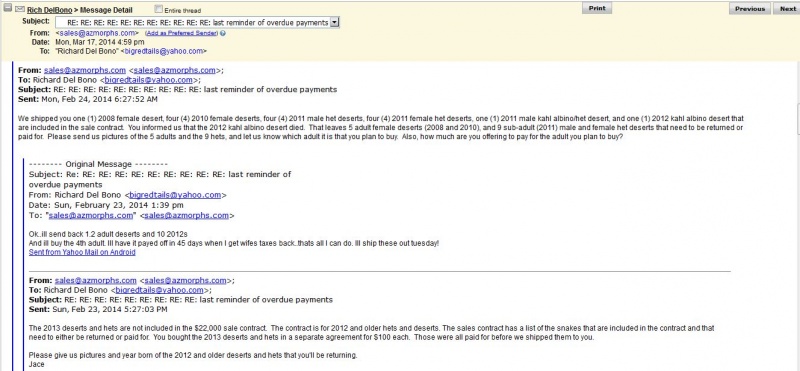Open the Rich DelBono breadcrumb link

49,10
